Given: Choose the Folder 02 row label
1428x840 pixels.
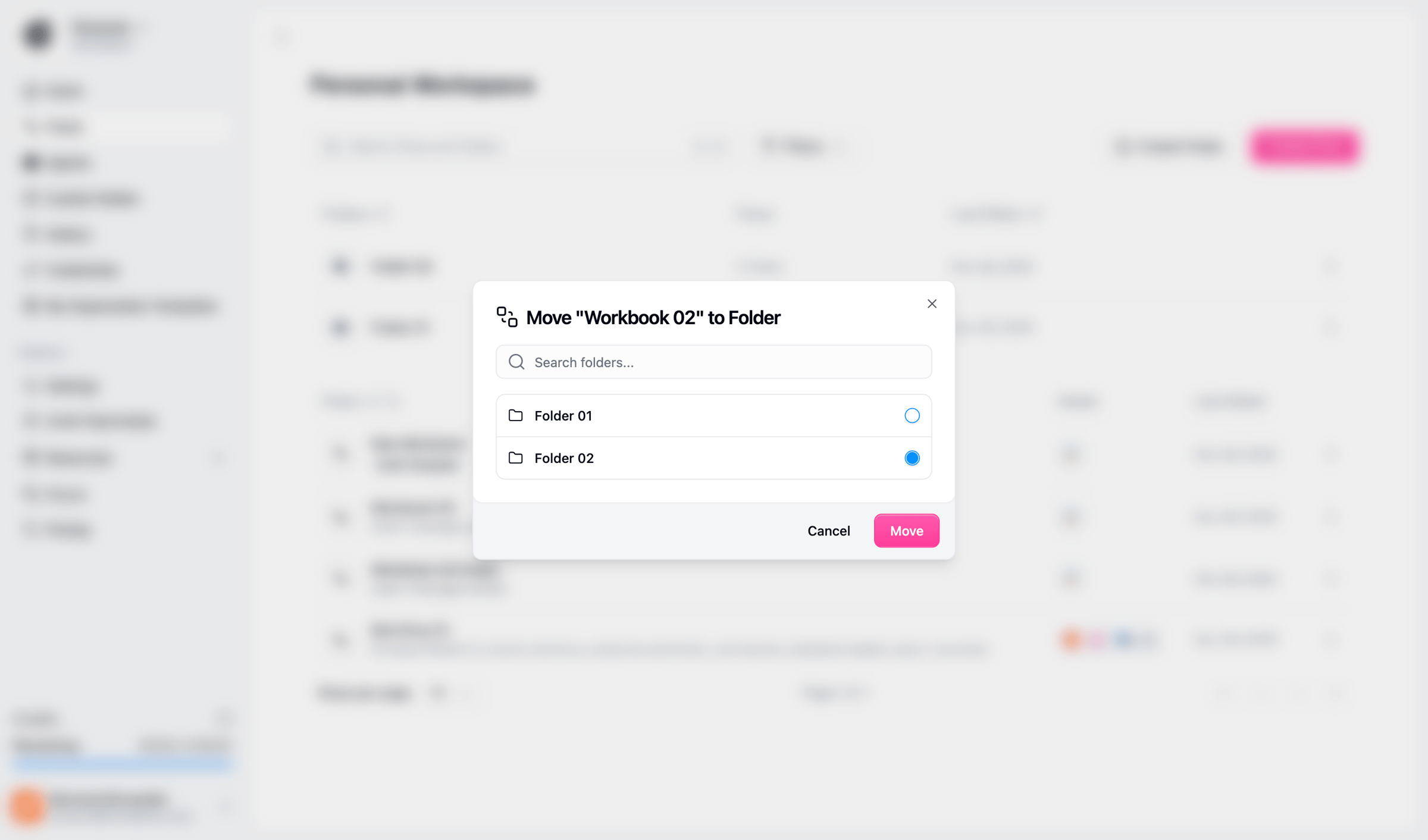Looking at the screenshot, I should (564, 457).
